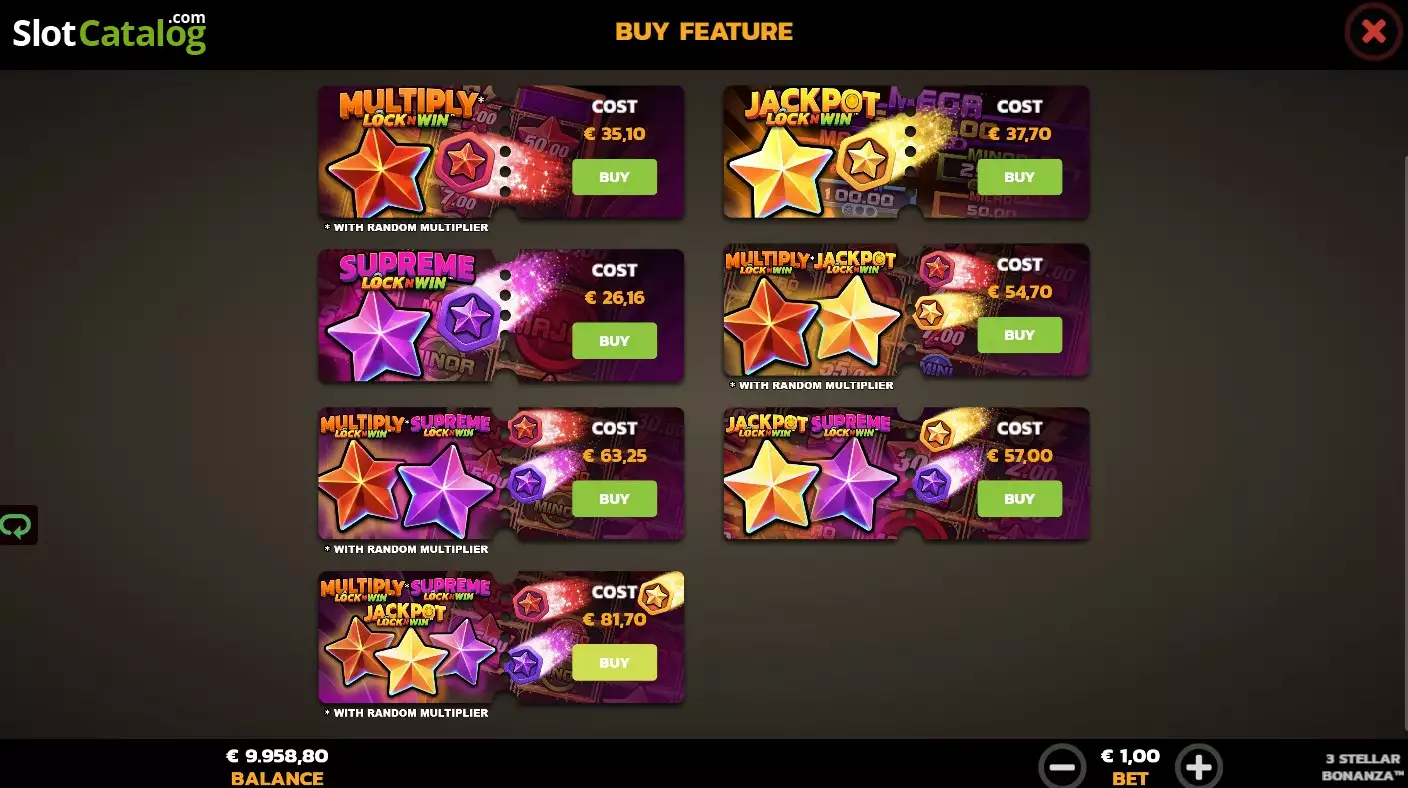Buy the Multiply + Supreme combo for €63,25
Screen dimensions: 1408x788
click(x=614, y=499)
